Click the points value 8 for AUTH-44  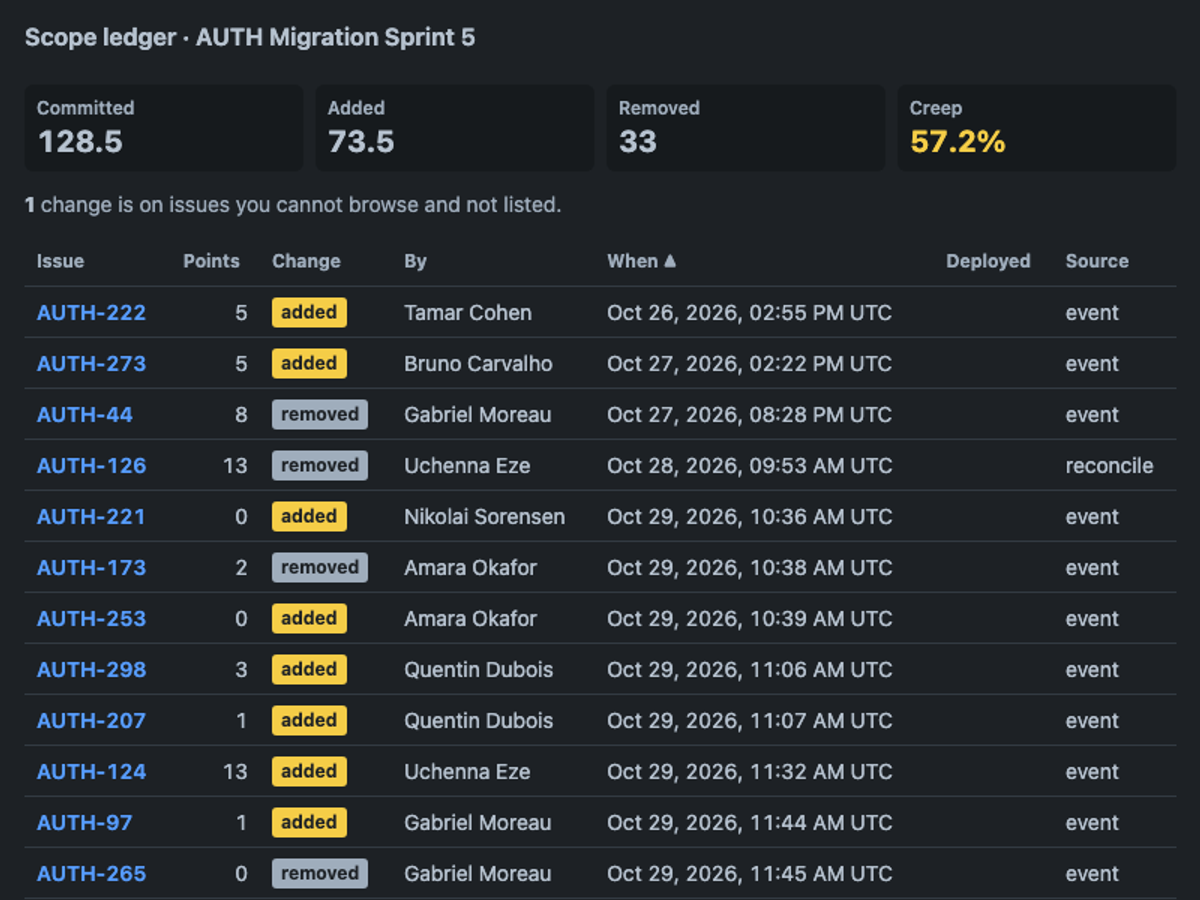coord(241,415)
